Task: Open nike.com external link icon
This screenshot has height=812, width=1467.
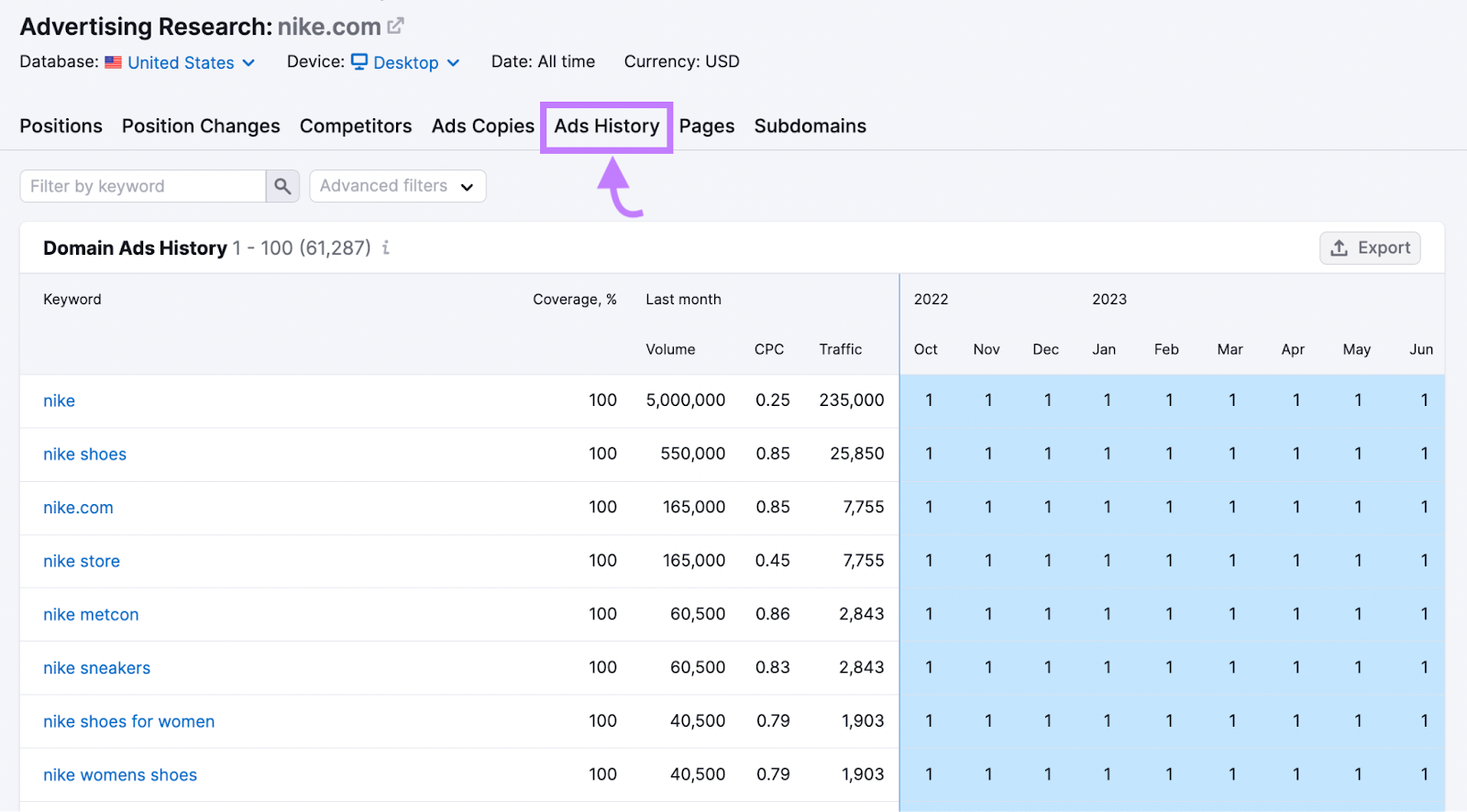Action: 395,27
